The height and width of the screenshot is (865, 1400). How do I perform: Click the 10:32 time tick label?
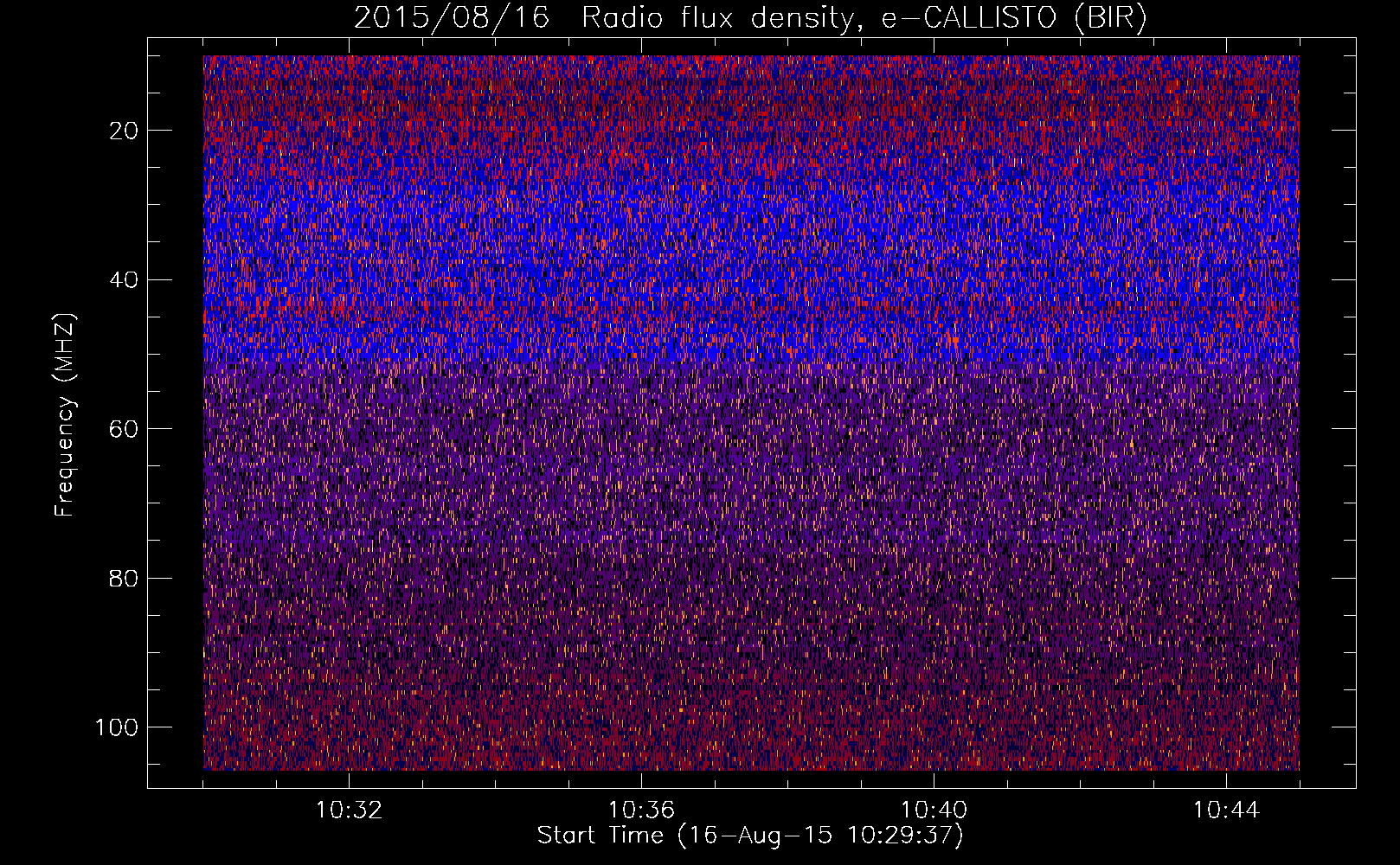pyautogui.click(x=349, y=811)
